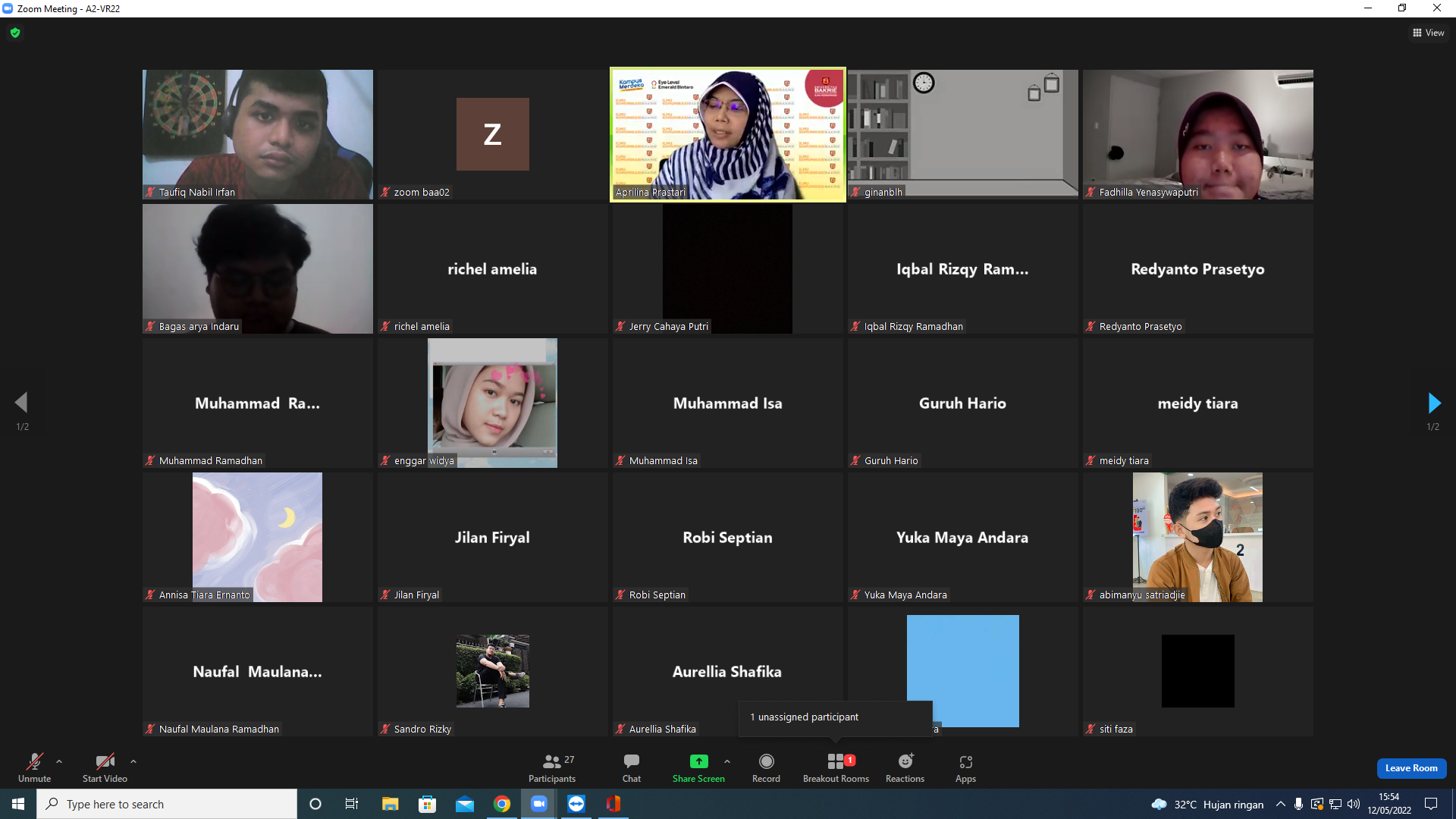Click the Yuka Maya Andara name label
Screen dimensions: 1456x819
click(x=905, y=595)
